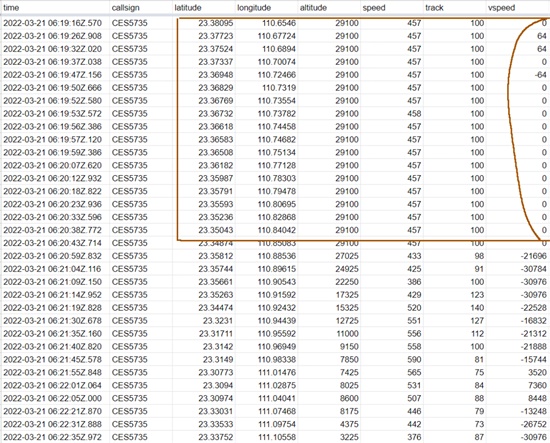This screenshot has height=443, width=550.
Task: Select the speed cell showing 458
Action: pos(392,114)
